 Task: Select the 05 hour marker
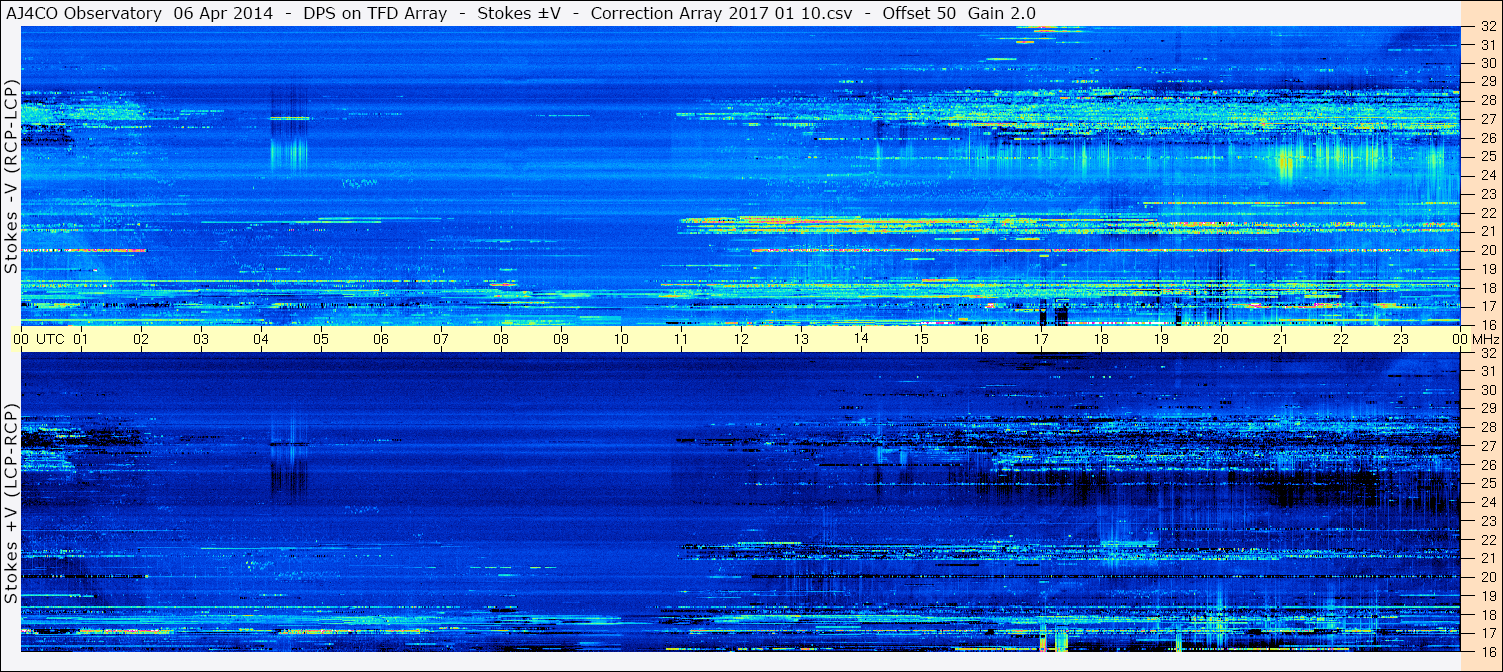(321, 339)
